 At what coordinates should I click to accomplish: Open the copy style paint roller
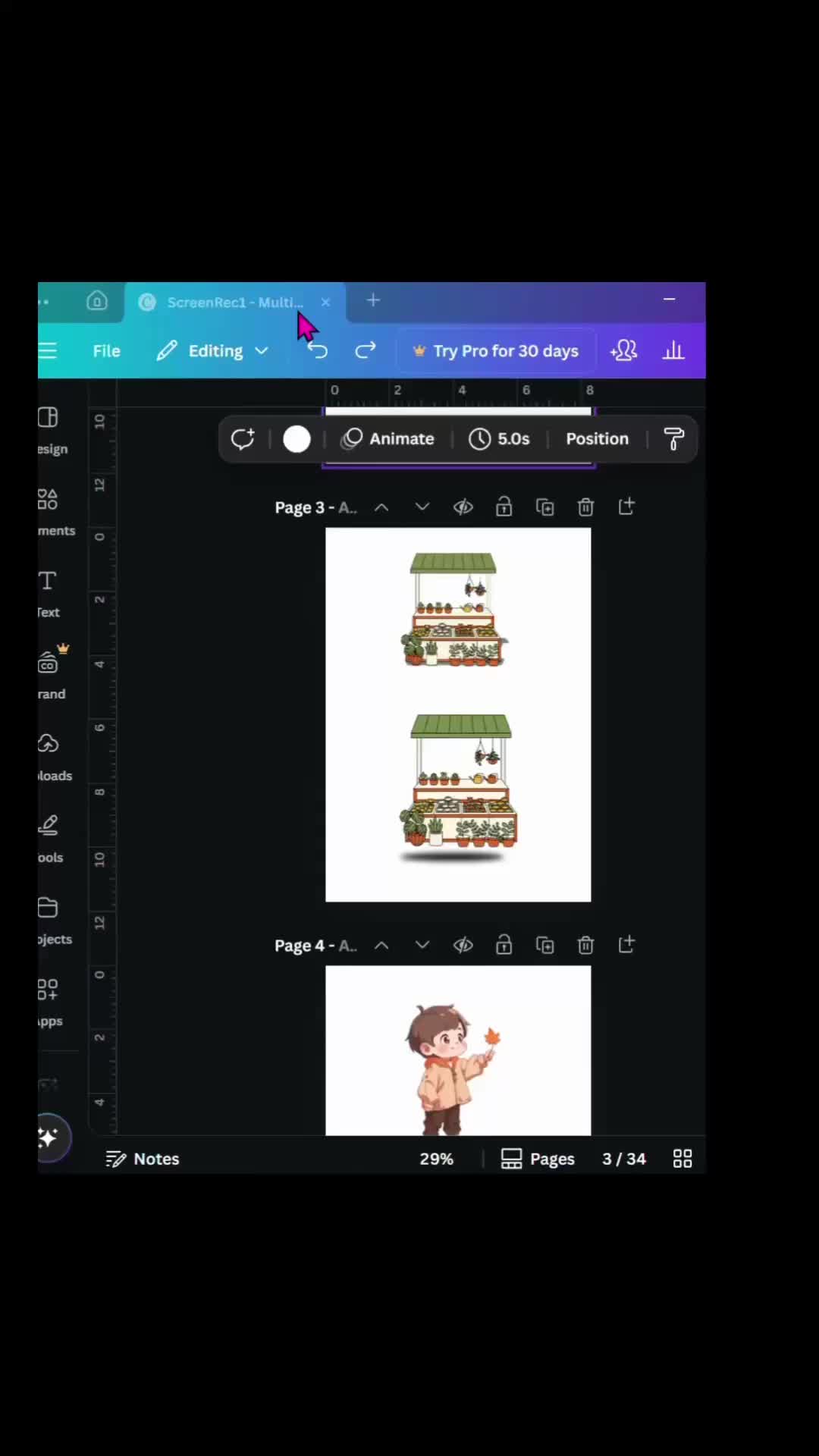[x=673, y=438]
